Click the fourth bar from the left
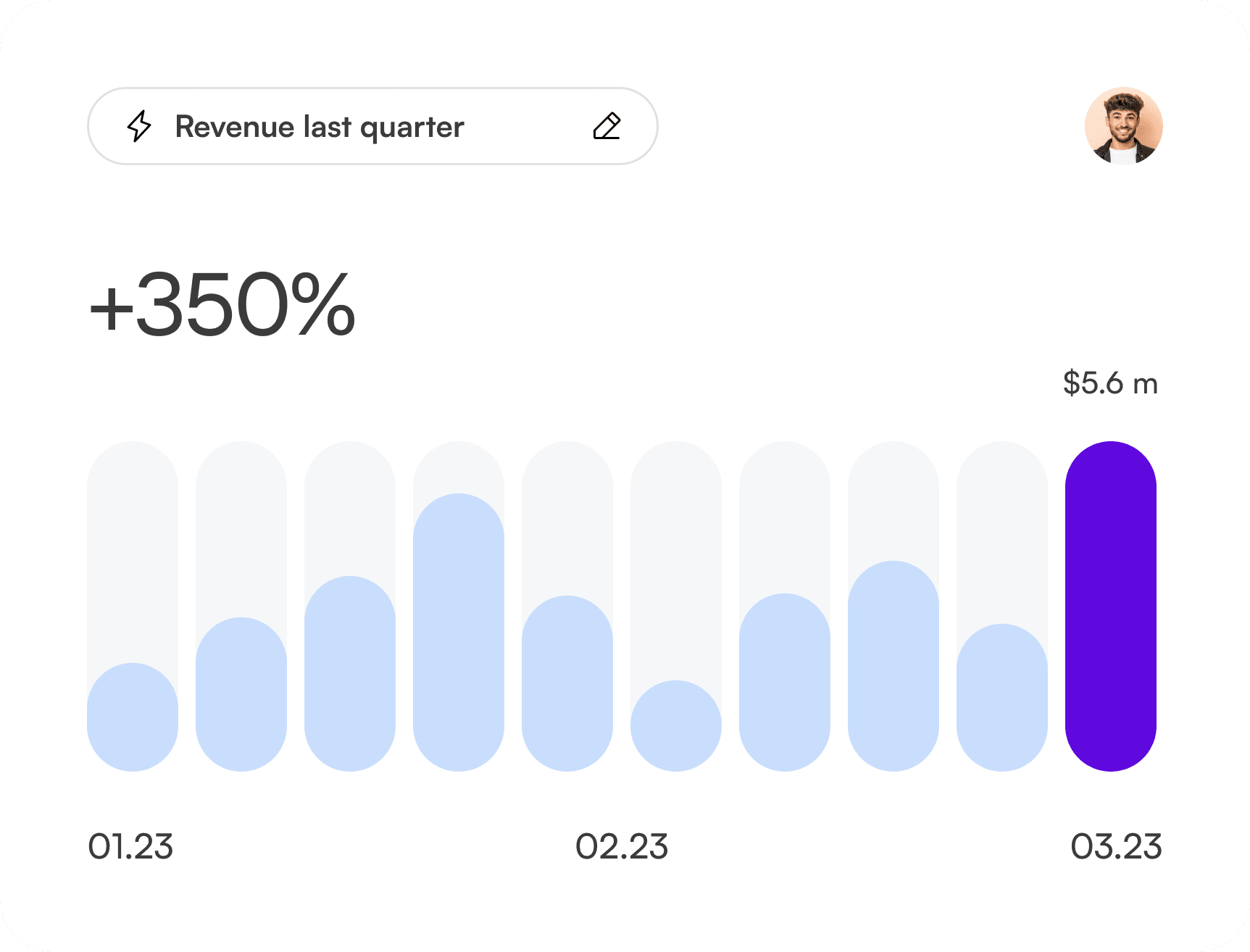The width and height of the screenshot is (1250, 952). click(x=459, y=630)
